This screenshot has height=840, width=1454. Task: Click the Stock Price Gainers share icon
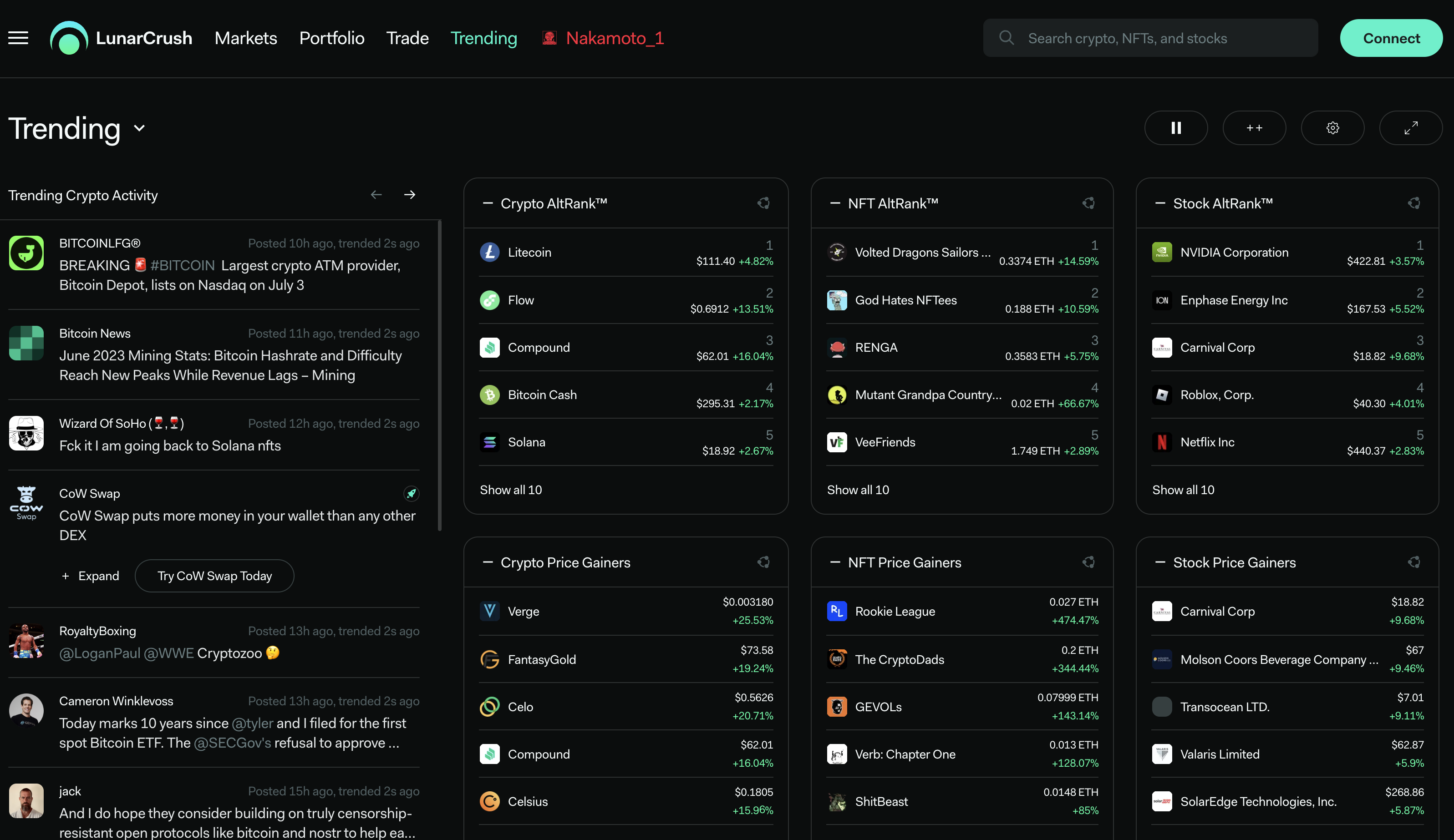point(1413,562)
